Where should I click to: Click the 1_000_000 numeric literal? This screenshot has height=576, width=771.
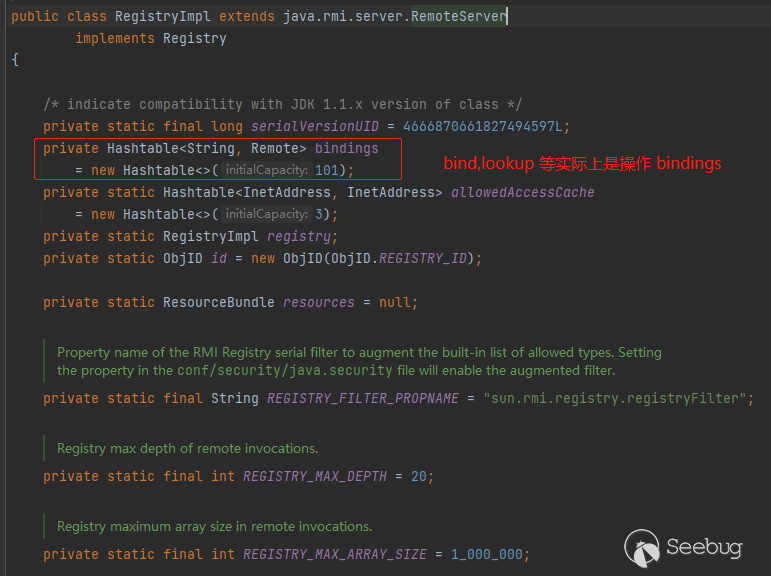tap(489, 554)
